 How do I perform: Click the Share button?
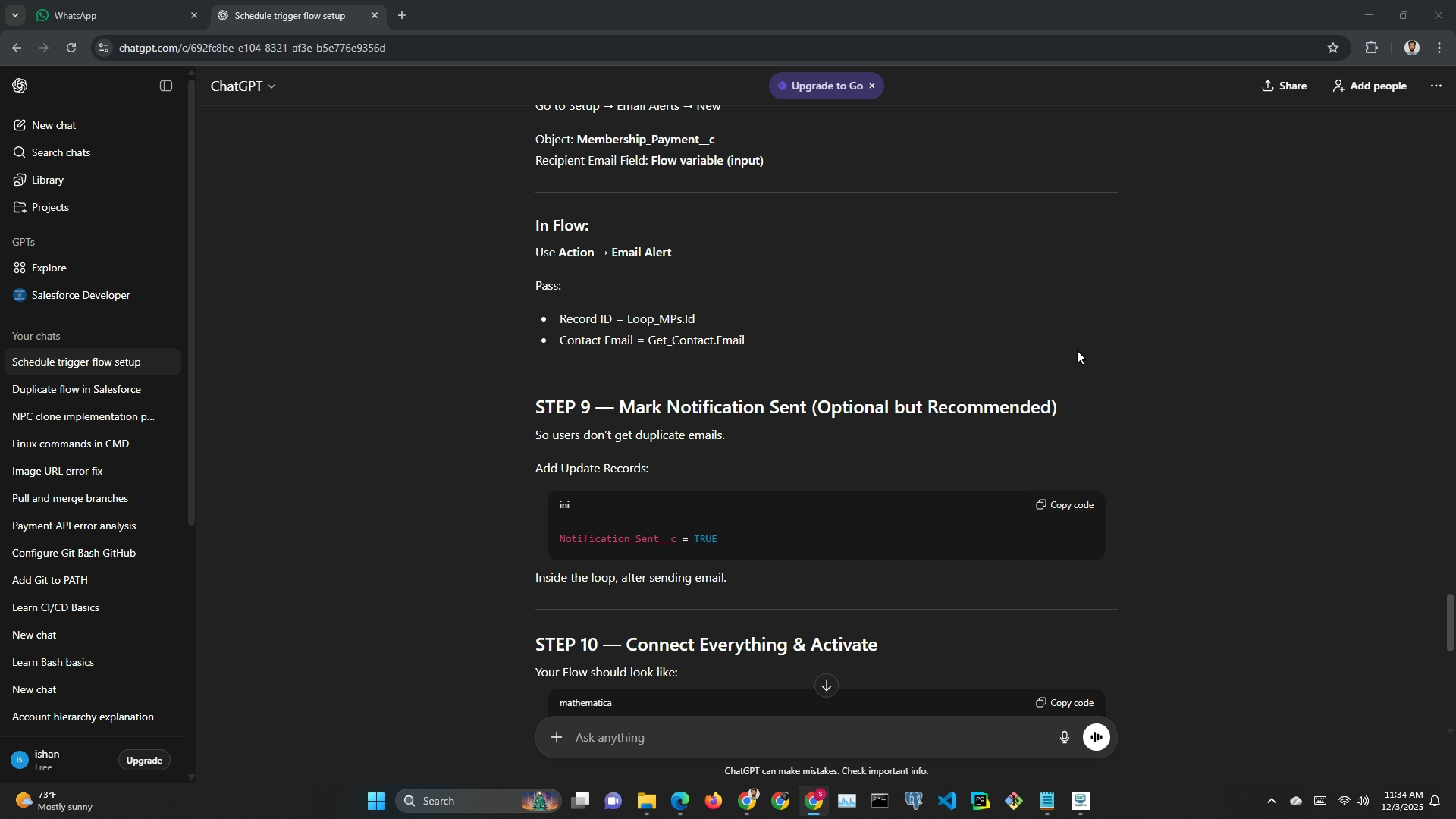[1284, 86]
